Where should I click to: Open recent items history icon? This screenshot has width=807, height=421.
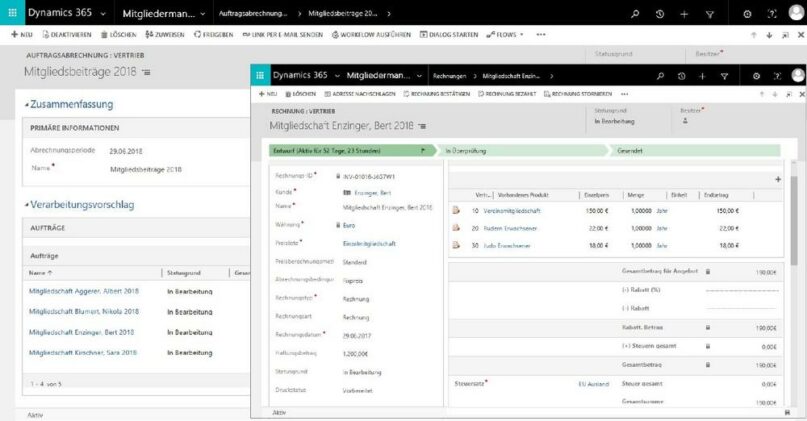(660, 15)
